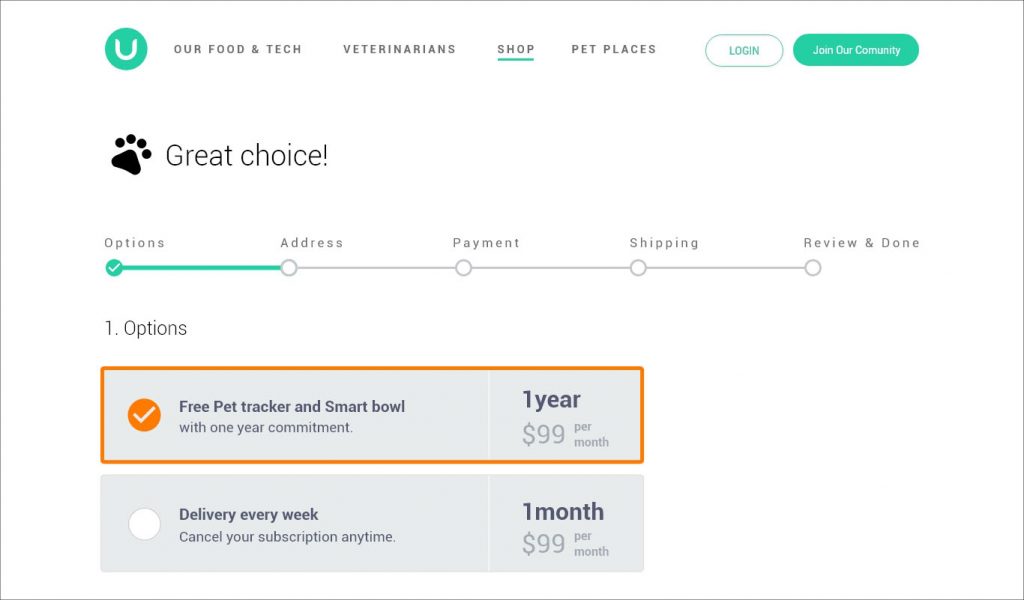Expand the 1 year pricing panel

pos(566,414)
